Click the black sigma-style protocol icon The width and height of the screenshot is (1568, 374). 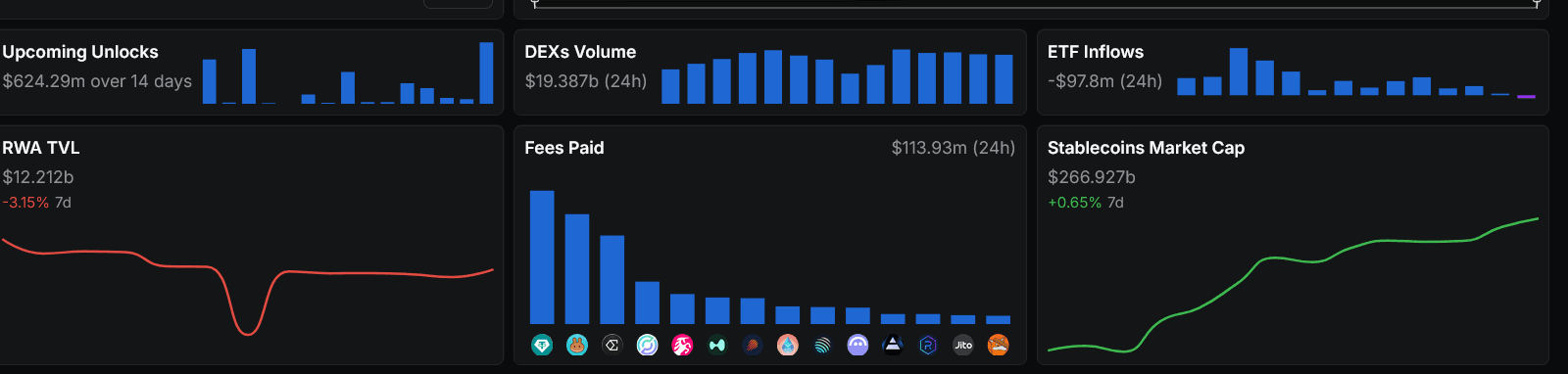click(612, 345)
